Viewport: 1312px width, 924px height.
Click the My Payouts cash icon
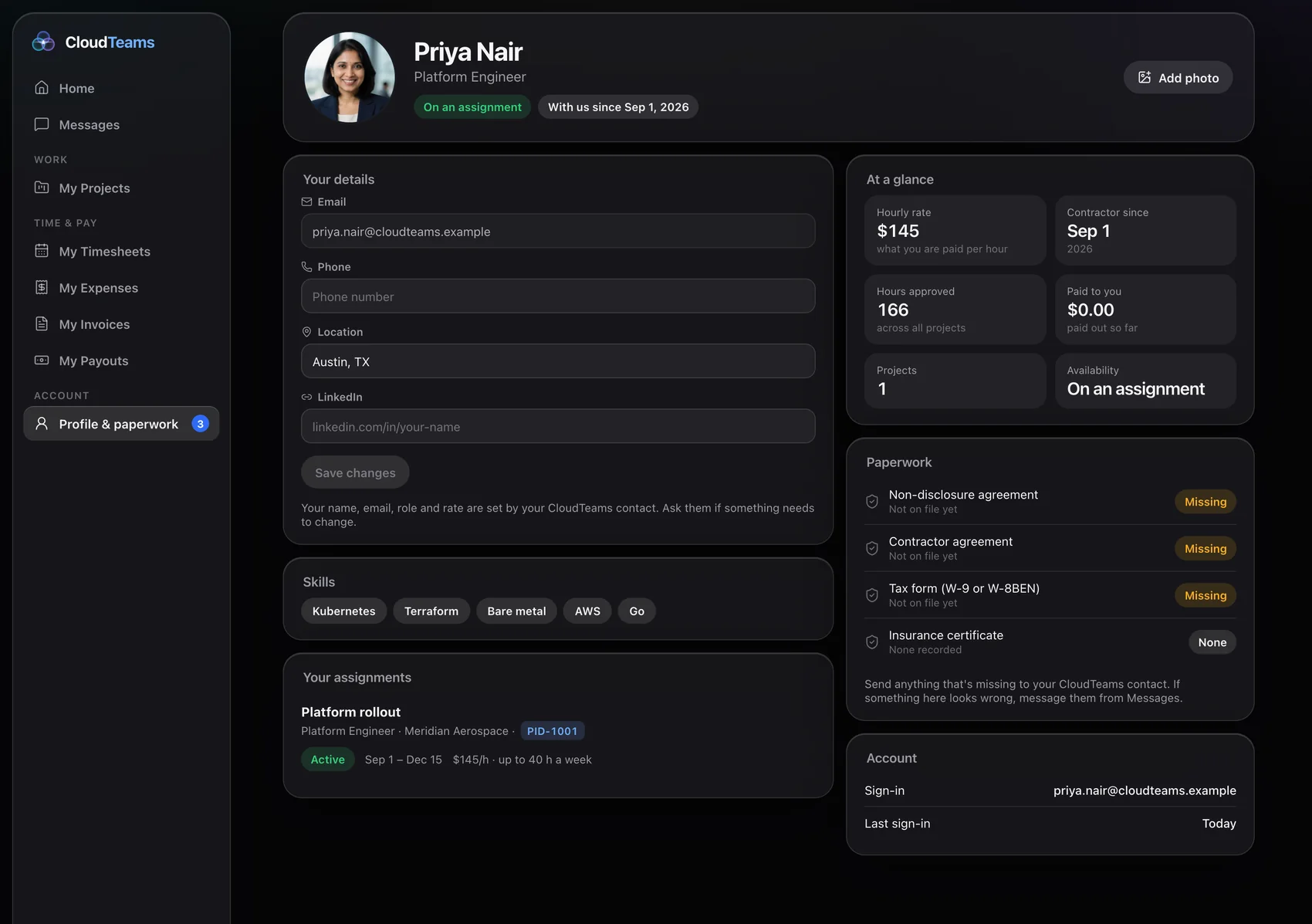[42, 360]
